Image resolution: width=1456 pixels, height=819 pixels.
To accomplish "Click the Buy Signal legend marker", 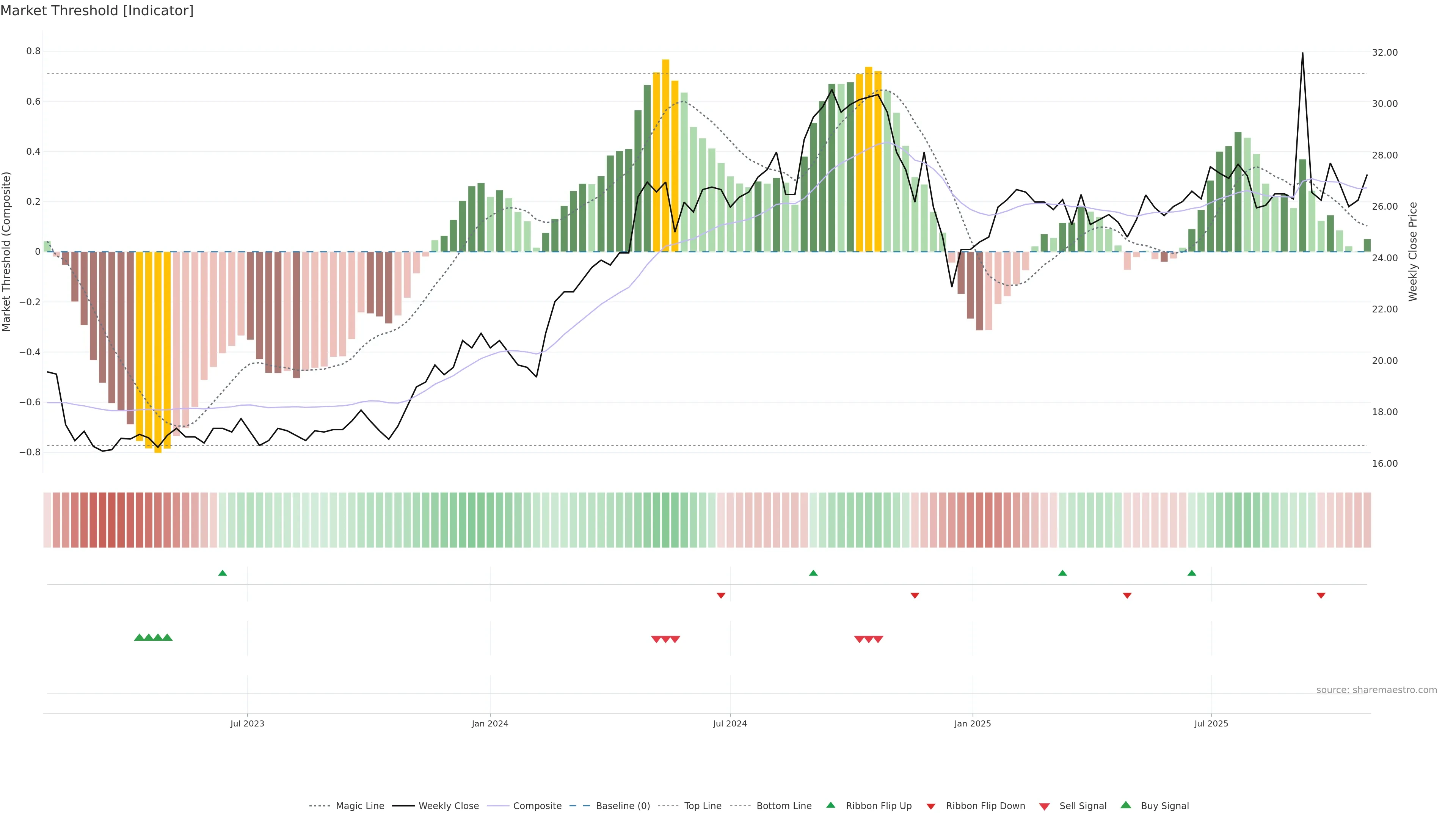I will click(x=1126, y=805).
